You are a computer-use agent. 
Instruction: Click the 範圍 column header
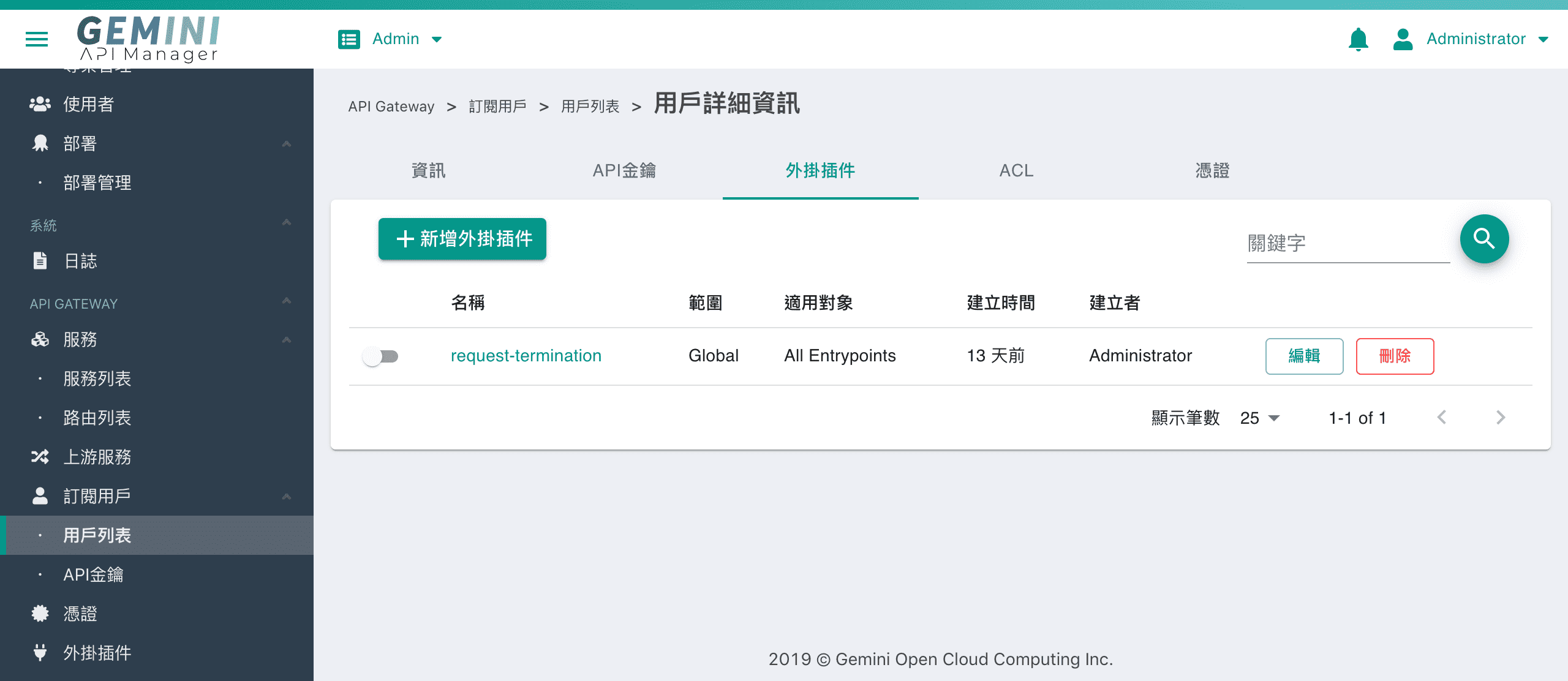coord(706,303)
